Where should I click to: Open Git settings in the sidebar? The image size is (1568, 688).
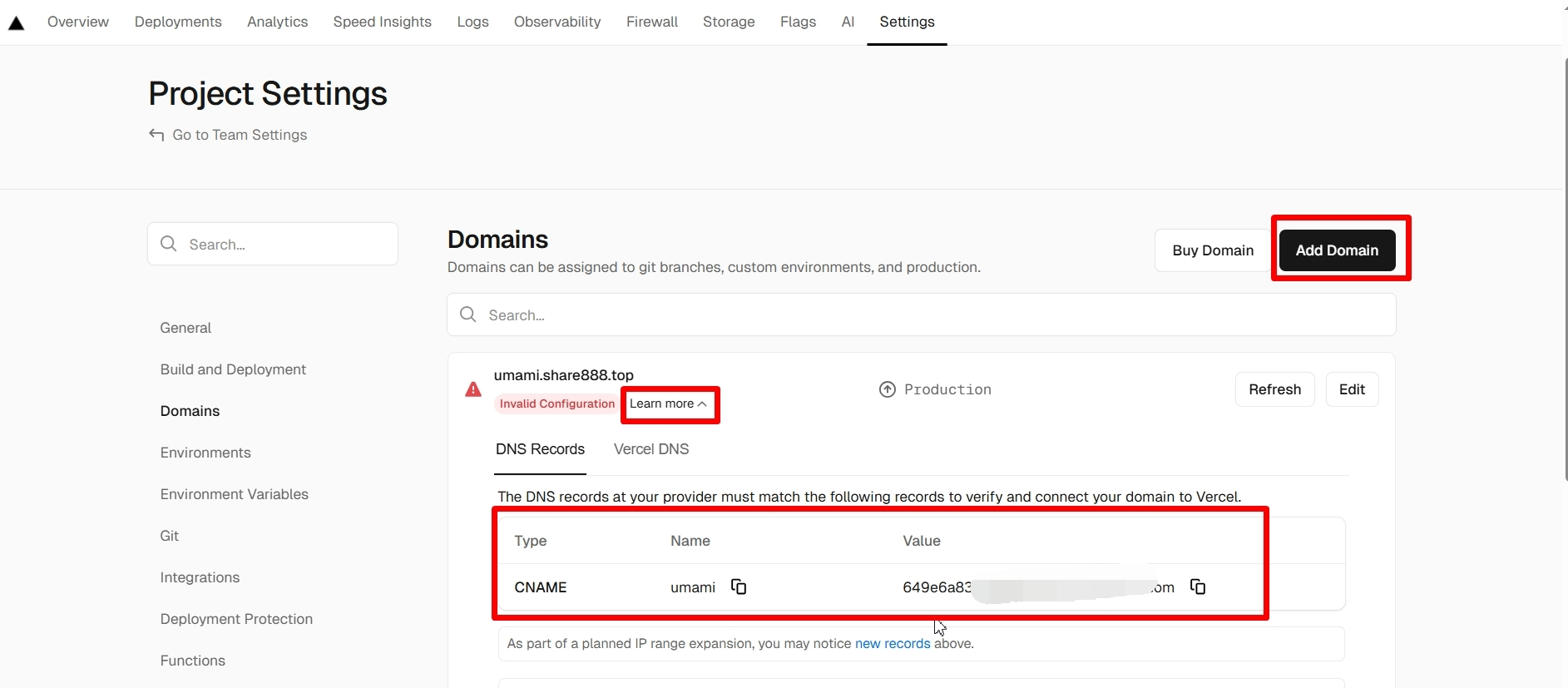[170, 536]
